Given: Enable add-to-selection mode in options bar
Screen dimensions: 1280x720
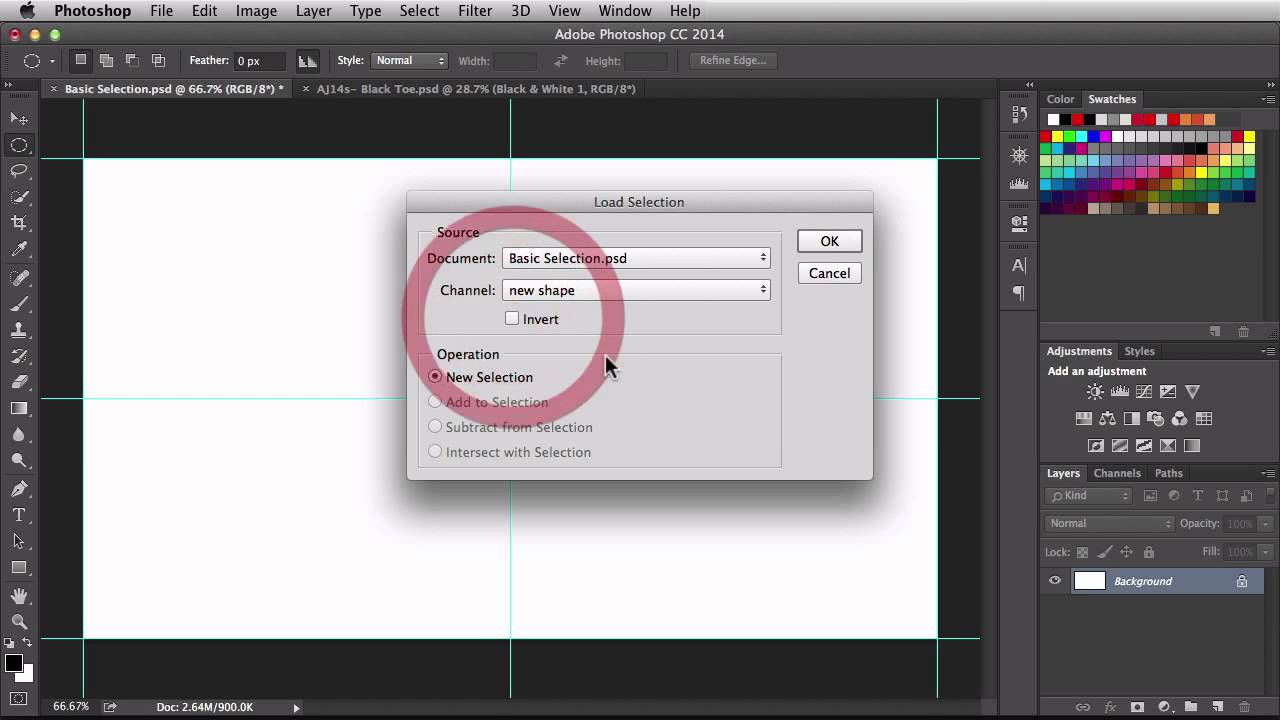Looking at the screenshot, I should [x=106, y=61].
